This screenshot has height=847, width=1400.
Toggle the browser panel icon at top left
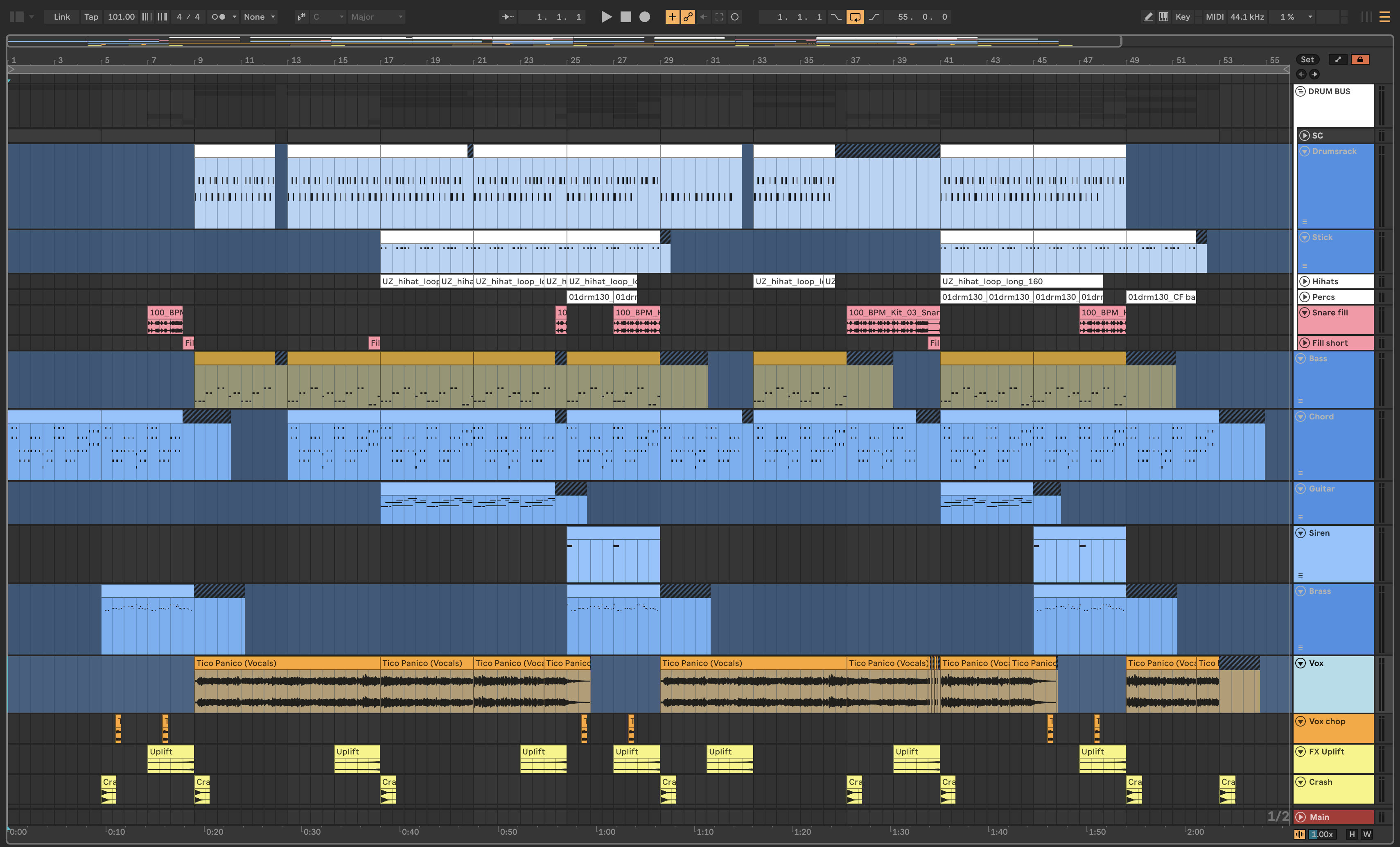click(17, 17)
